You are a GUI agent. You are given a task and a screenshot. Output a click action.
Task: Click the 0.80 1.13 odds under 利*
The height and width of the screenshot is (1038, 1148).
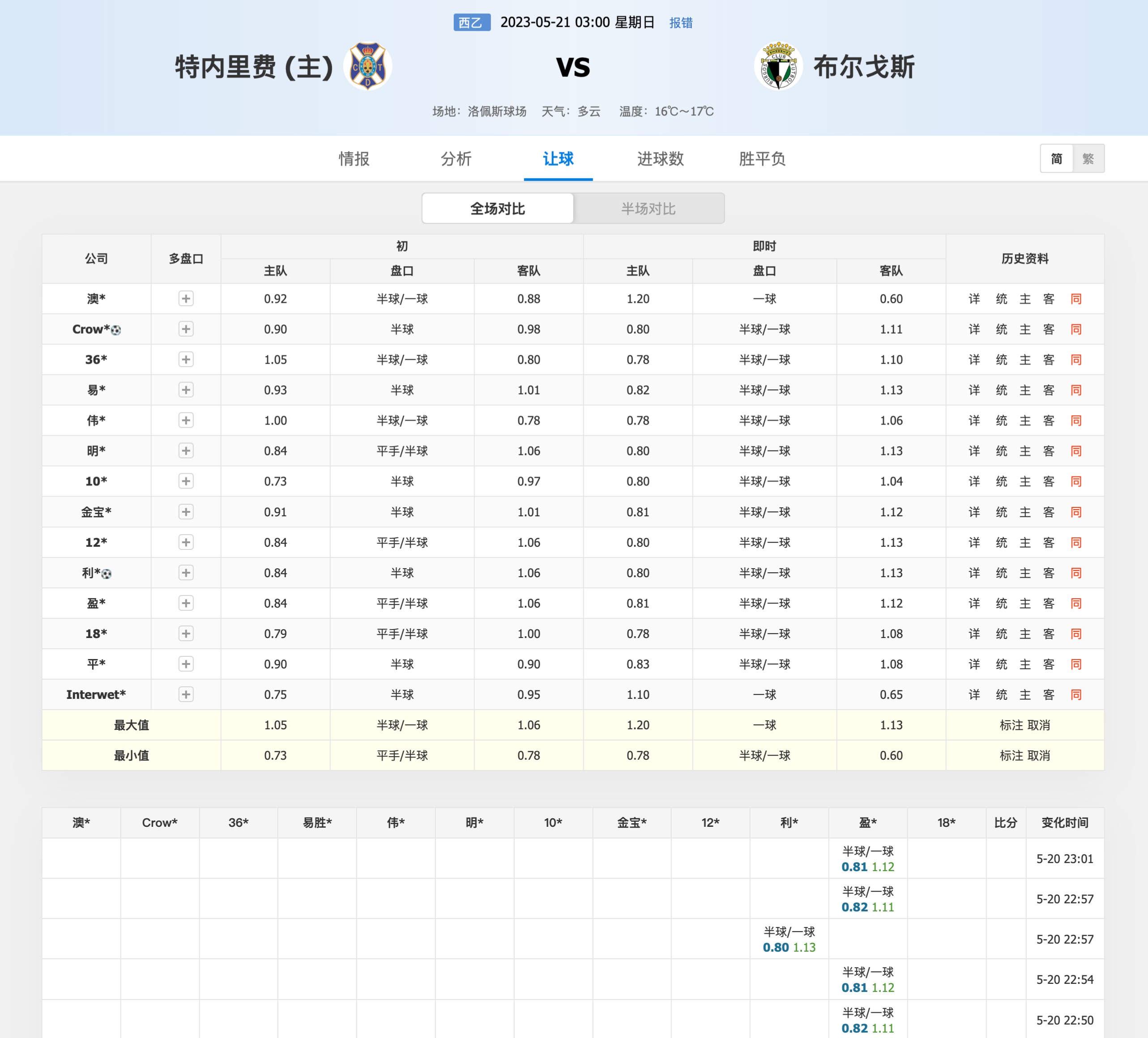pos(789,948)
